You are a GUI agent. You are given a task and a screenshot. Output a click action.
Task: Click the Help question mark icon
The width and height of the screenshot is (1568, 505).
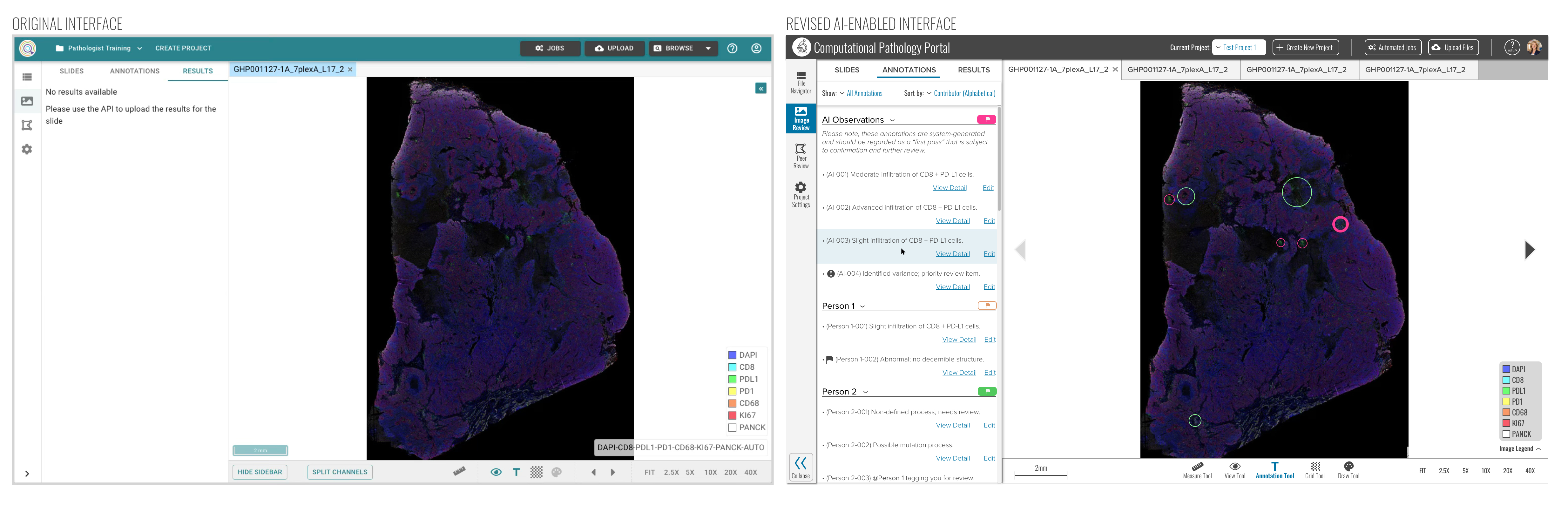[x=1512, y=47]
